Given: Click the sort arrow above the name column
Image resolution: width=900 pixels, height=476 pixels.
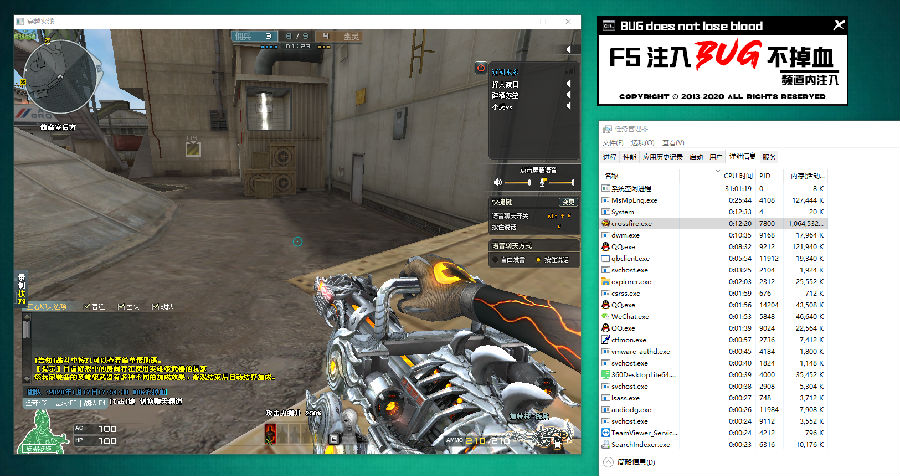Looking at the screenshot, I should click(717, 171).
